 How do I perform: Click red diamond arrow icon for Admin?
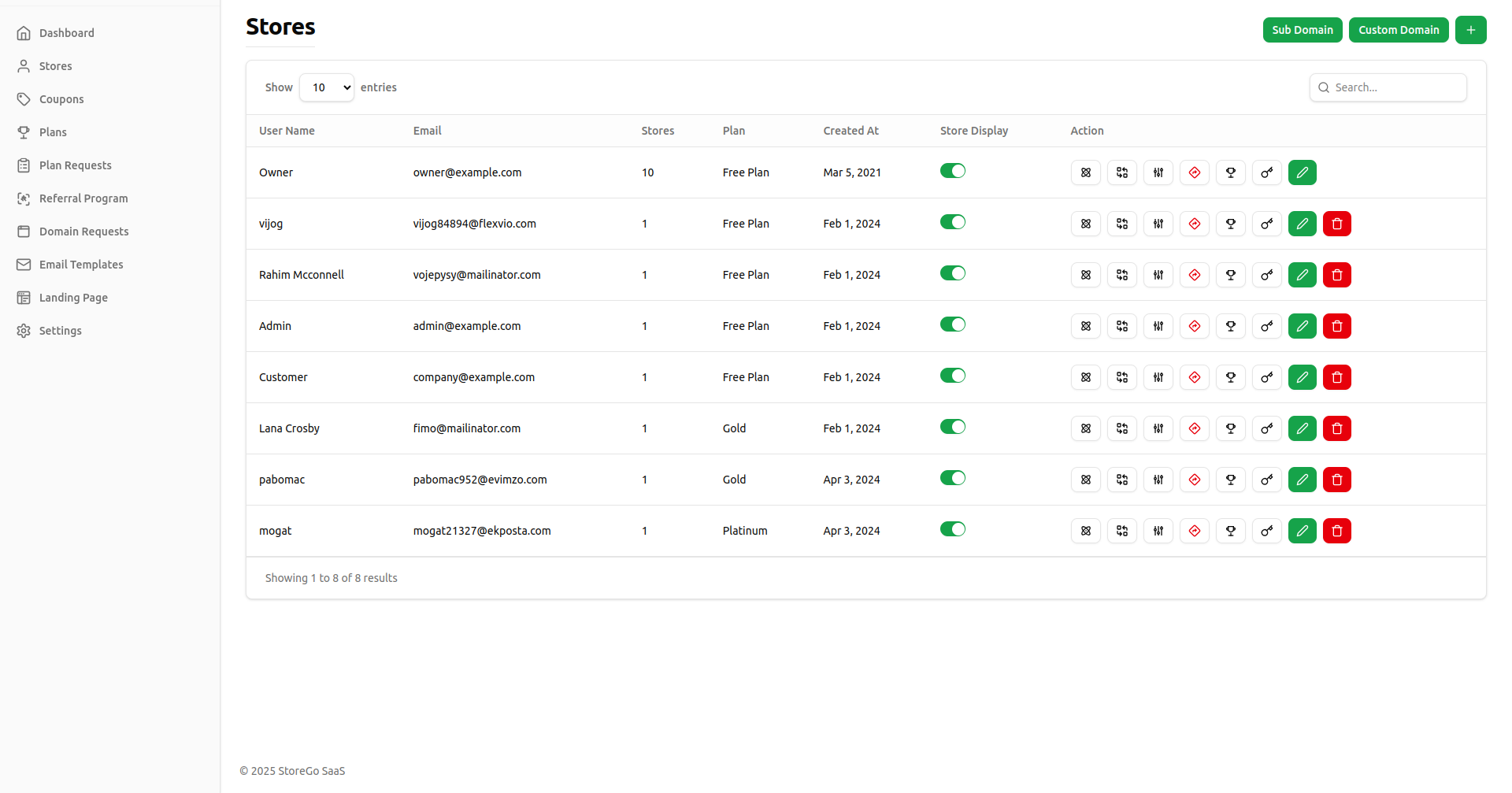pos(1194,326)
